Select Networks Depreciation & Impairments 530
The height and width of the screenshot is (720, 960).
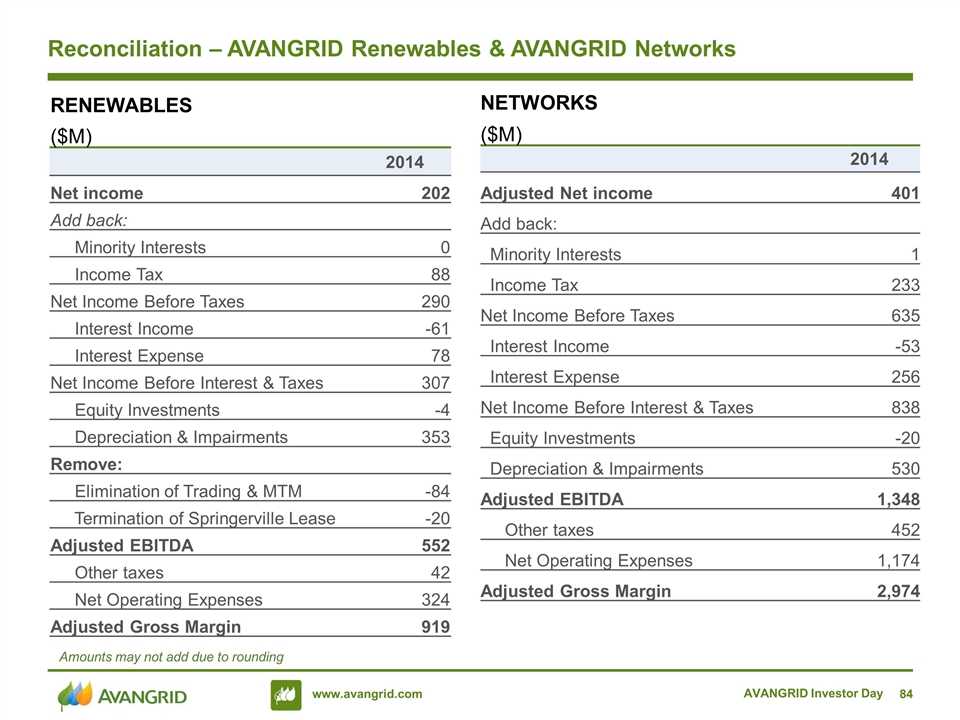click(x=906, y=469)
